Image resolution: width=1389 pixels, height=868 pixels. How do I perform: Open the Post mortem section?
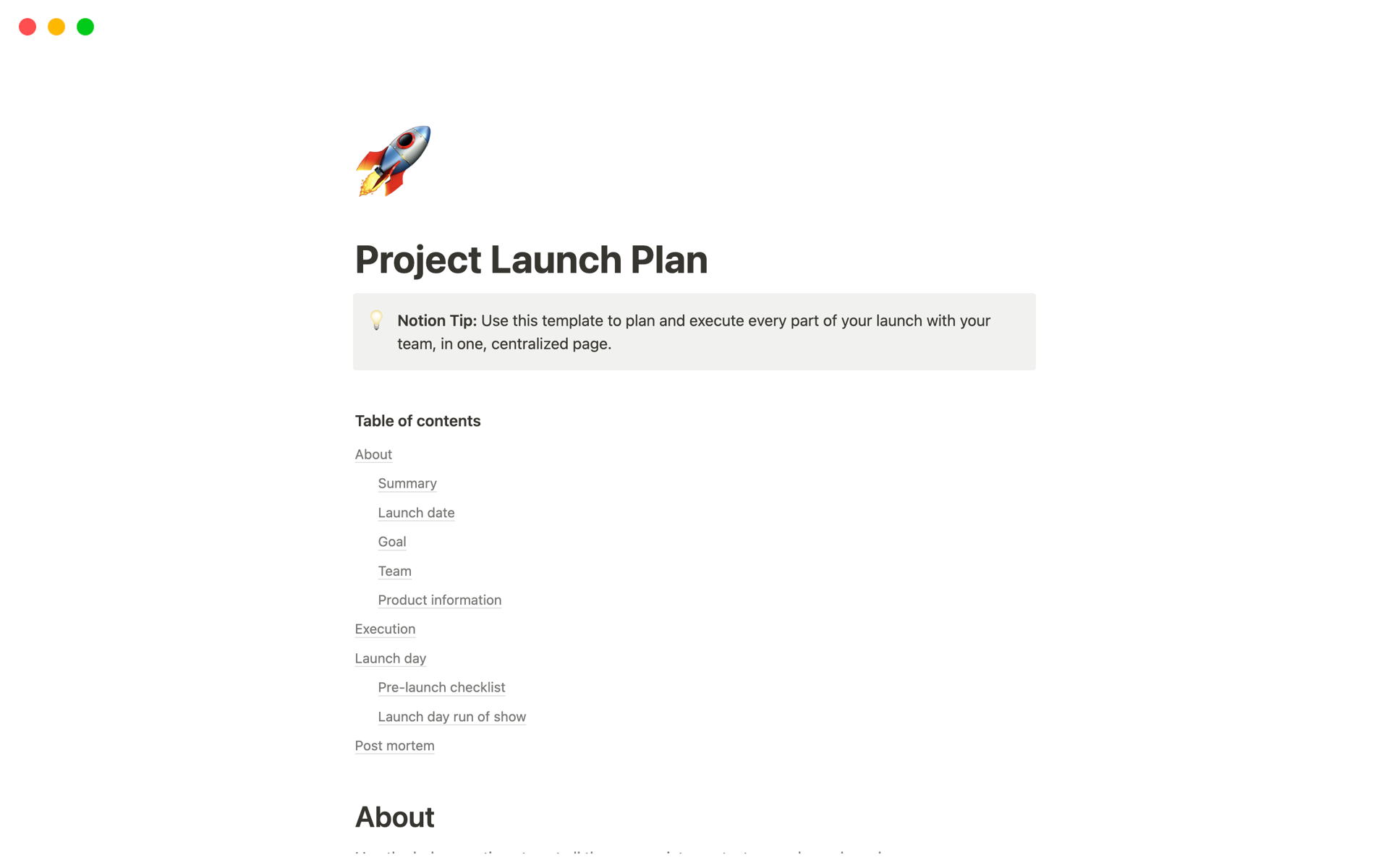(395, 745)
